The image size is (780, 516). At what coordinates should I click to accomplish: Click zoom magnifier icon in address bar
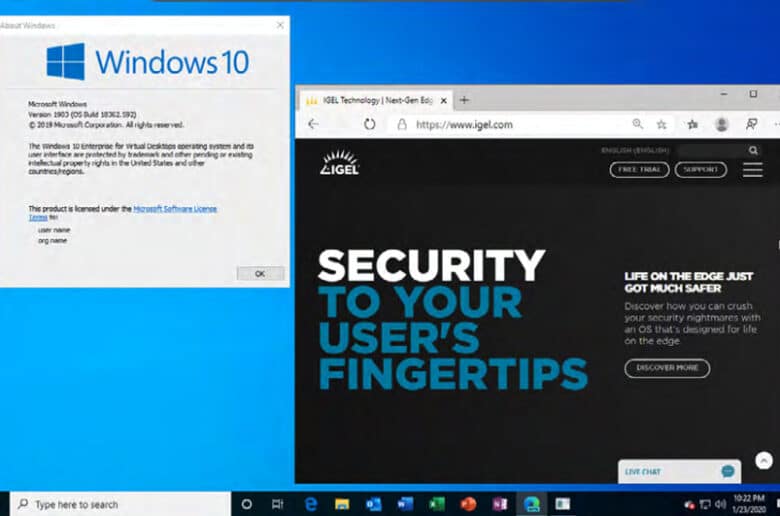click(x=637, y=124)
